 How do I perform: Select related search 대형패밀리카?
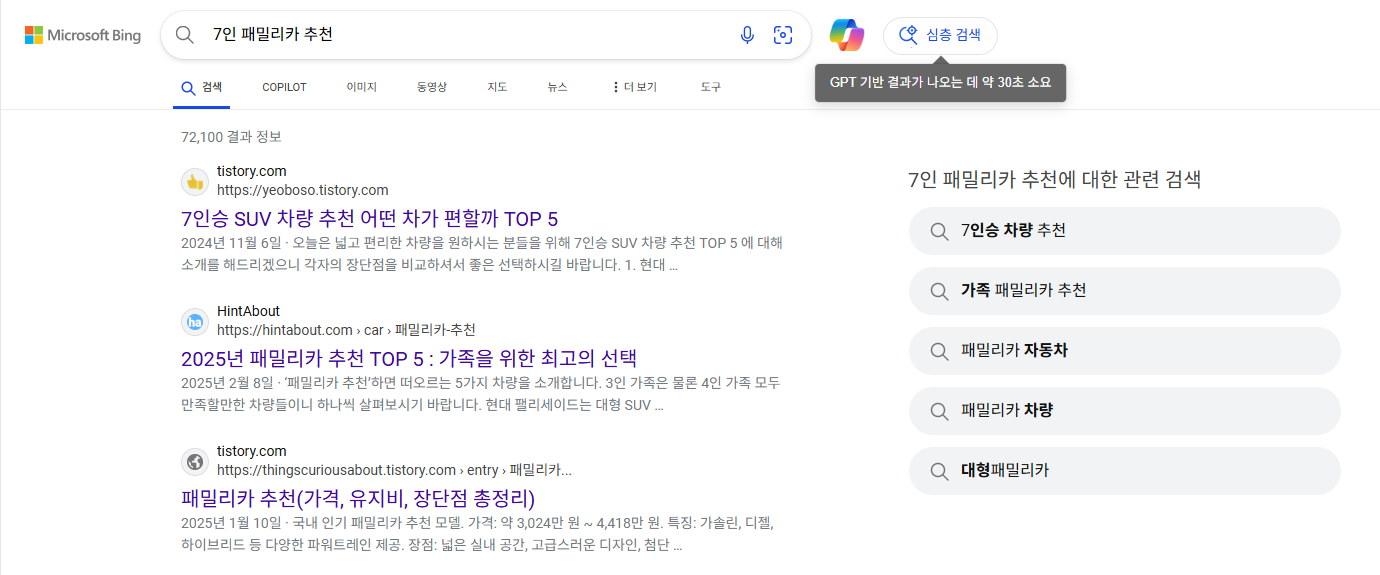[1124, 471]
